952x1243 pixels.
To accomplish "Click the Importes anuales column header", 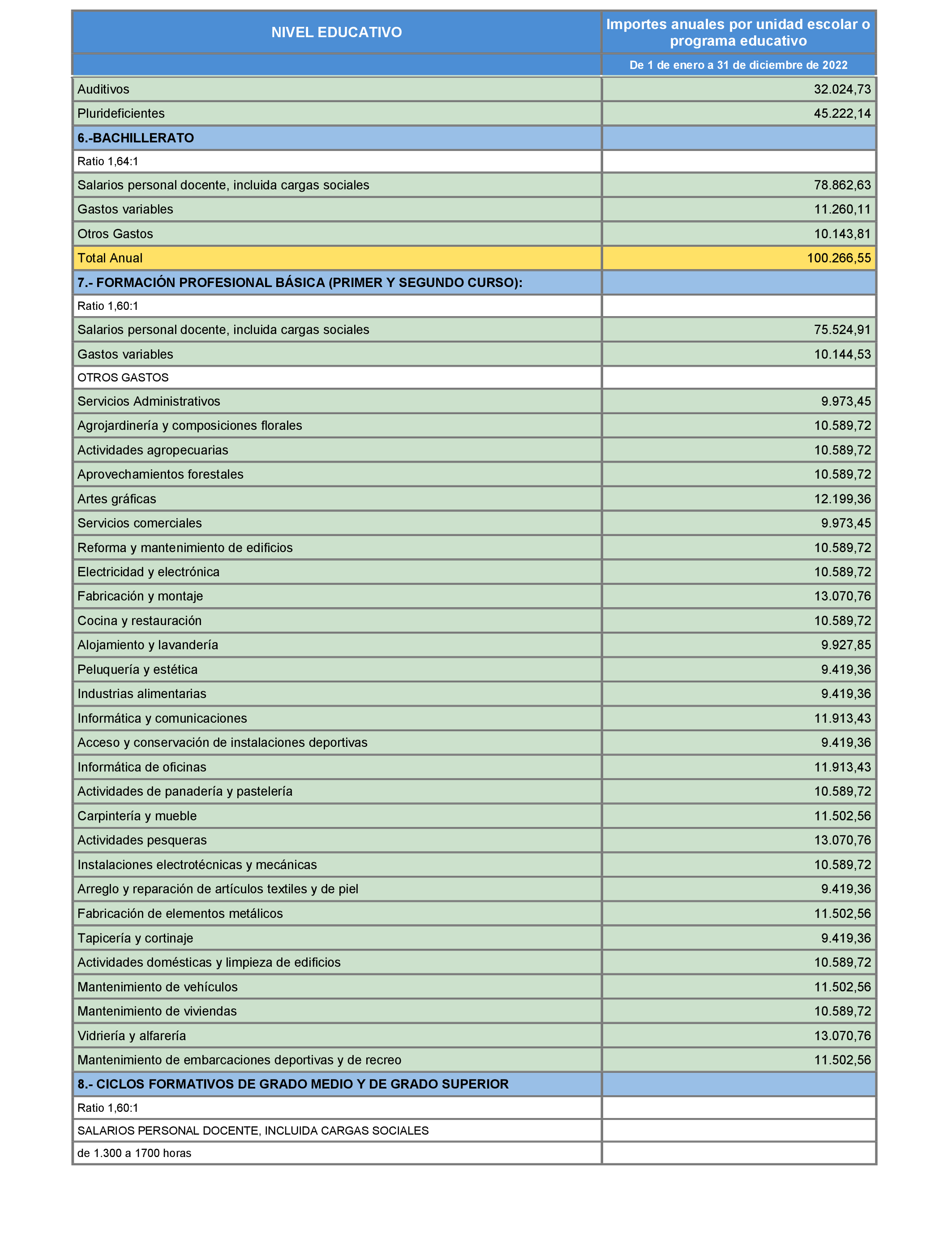I will 738,32.
